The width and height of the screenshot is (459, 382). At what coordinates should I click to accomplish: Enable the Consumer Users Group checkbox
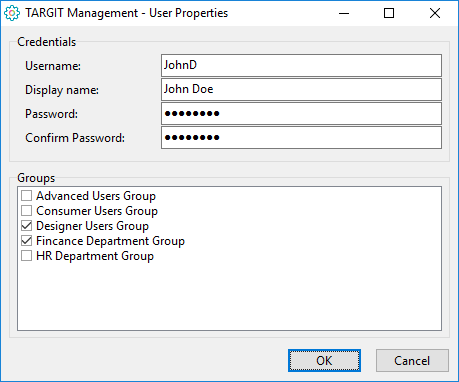26,211
